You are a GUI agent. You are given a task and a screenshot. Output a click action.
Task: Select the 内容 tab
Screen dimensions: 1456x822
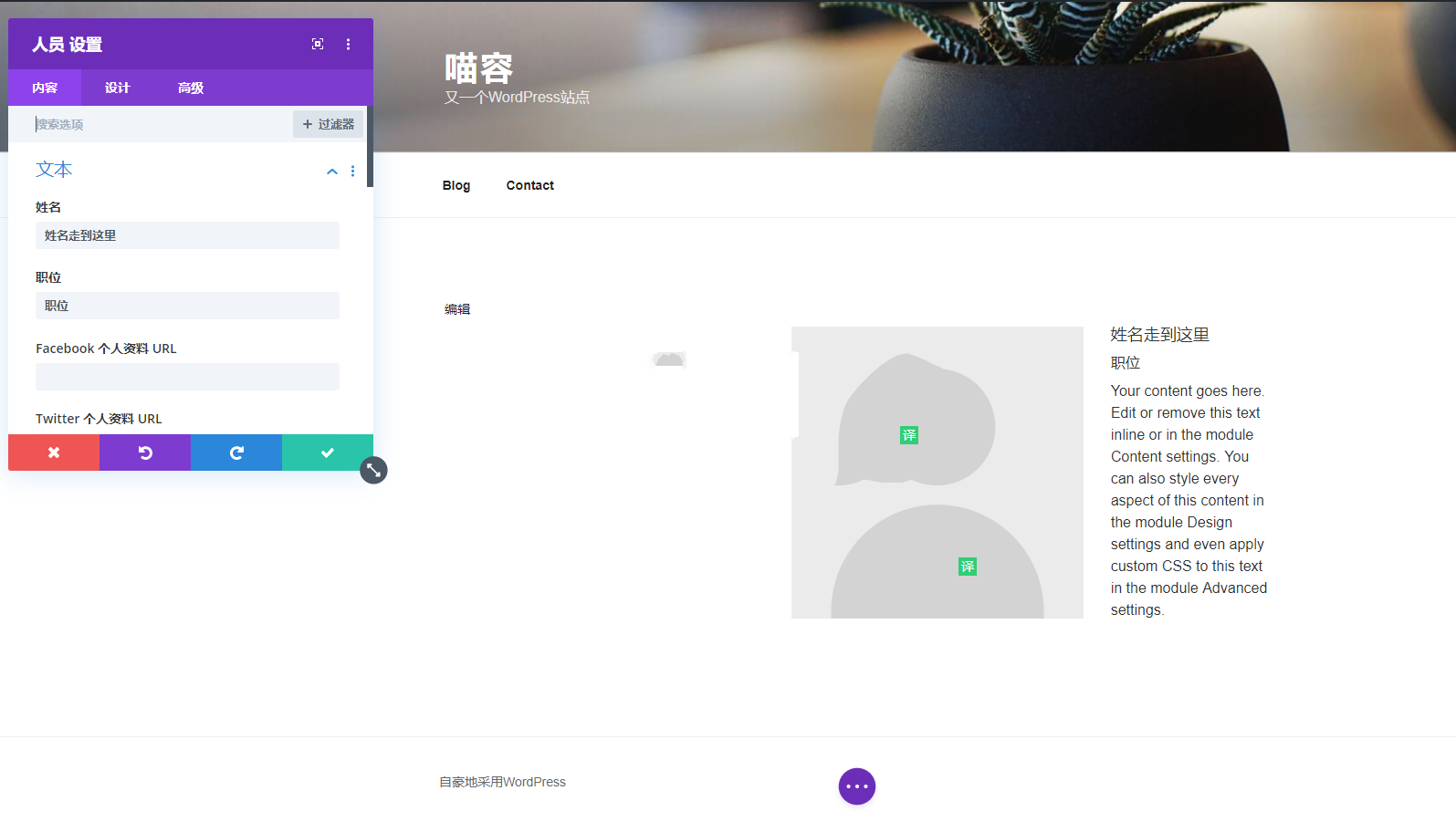(45, 88)
